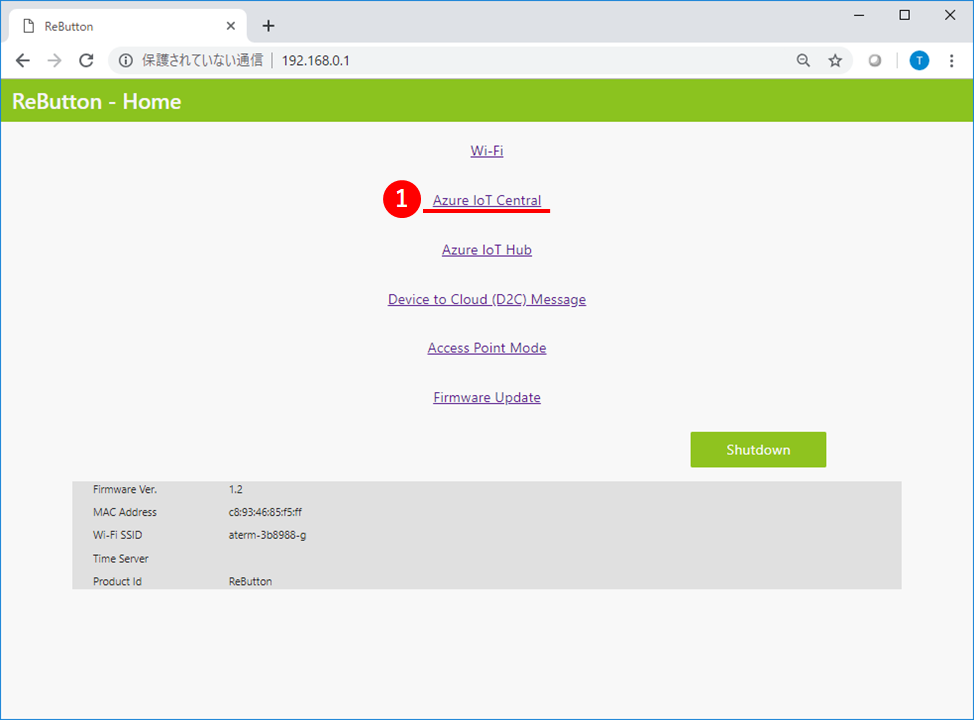Click the browser forward arrow

coord(55,60)
